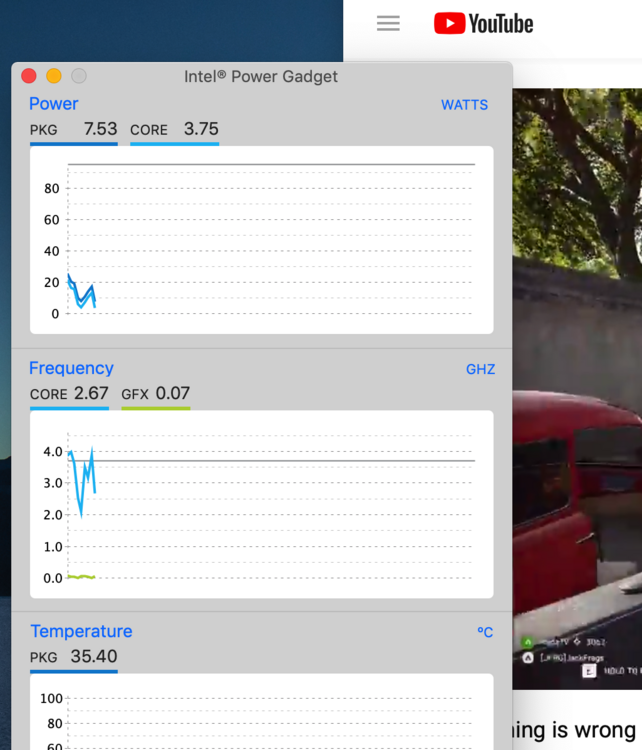
Task: Toggle the PKG power series label
Action: pos(44,130)
